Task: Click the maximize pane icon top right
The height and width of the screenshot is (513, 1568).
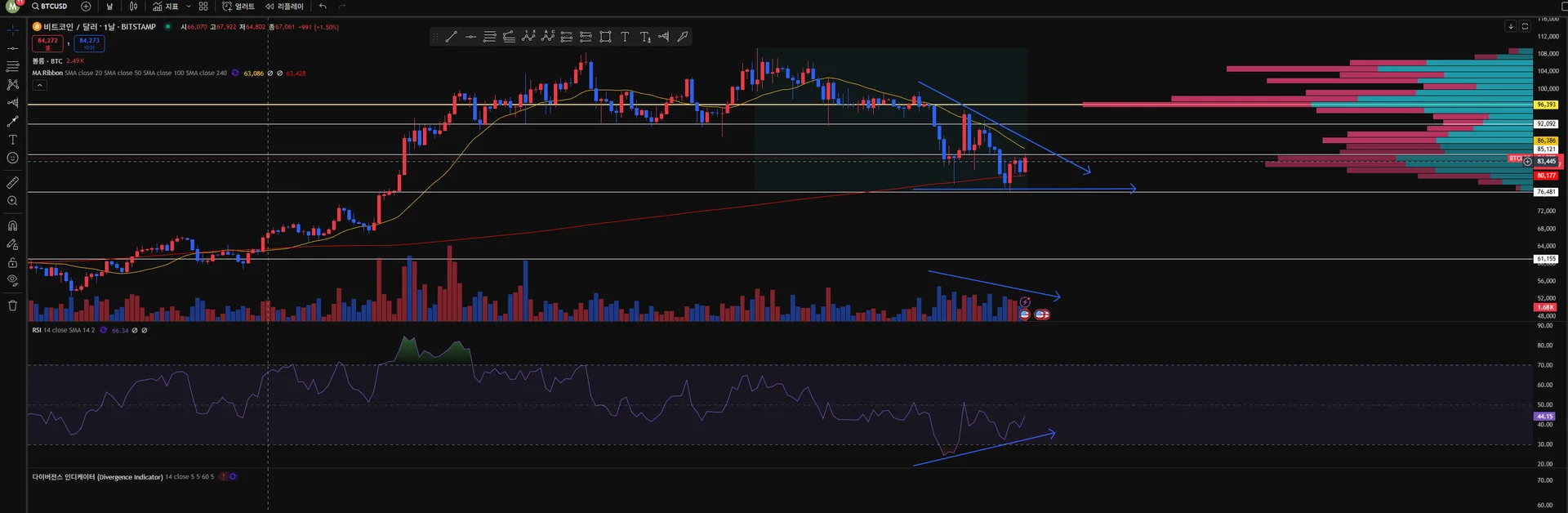Action: [1525, 26]
